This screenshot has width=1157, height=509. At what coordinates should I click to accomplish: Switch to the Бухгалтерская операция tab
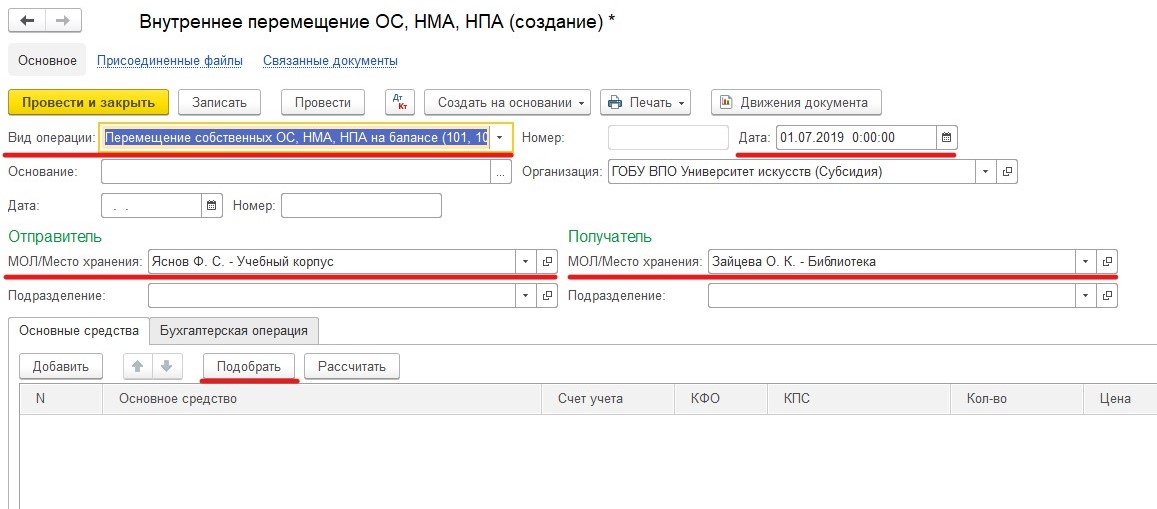point(234,330)
